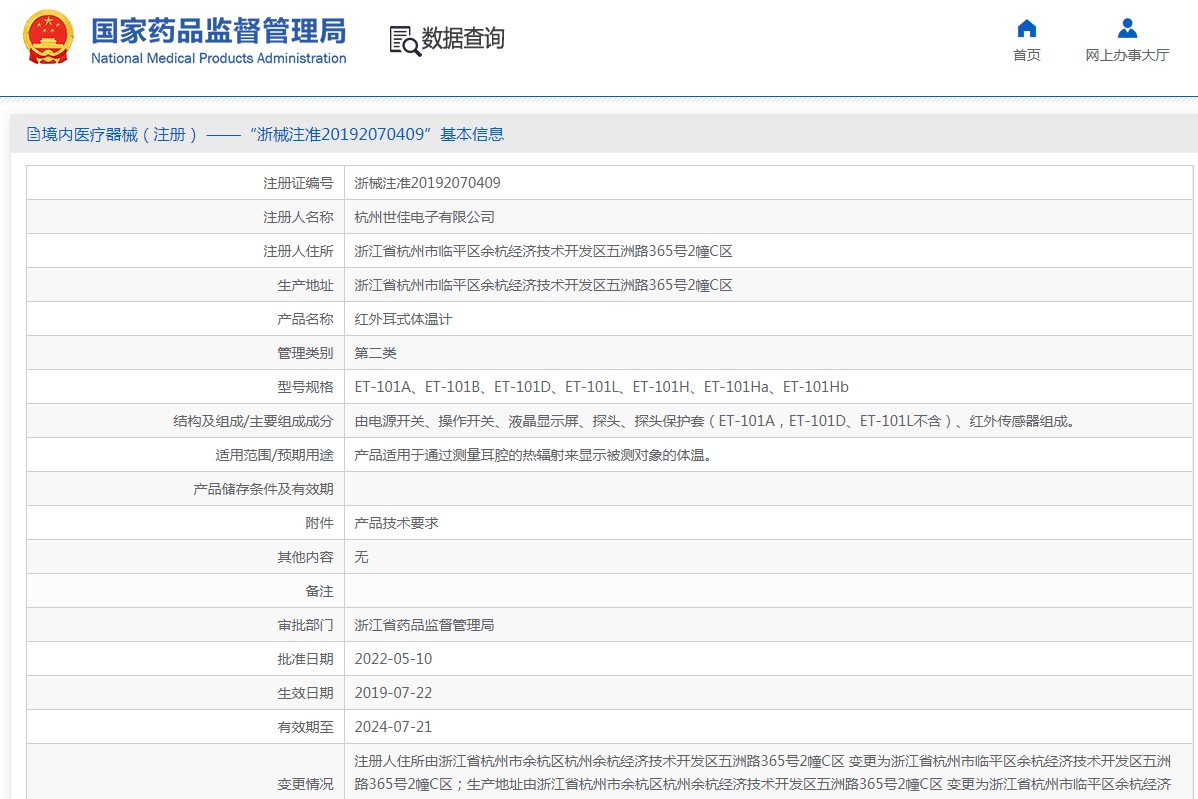Select 杭州世佳电子有限公司 registrant name
Image resolution: width=1198 pixels, height=799 pixels.
424,217
